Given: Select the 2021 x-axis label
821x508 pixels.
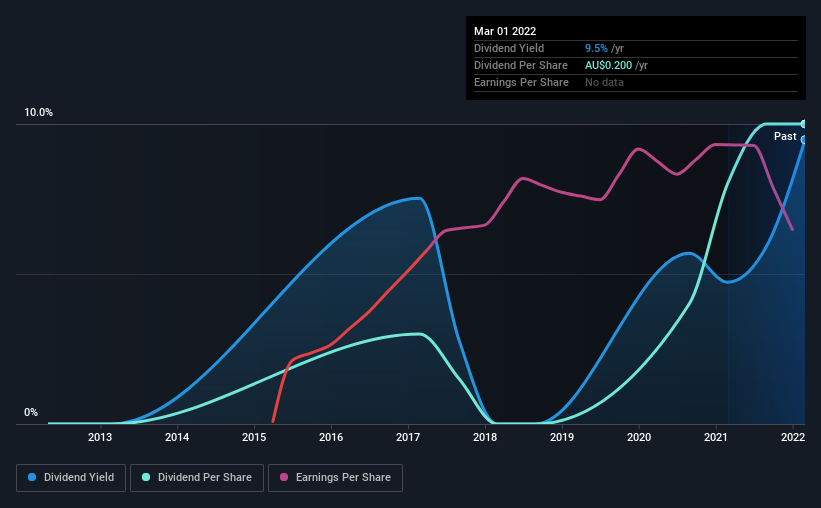Looking at the screenshot, I should [x=716, y=437].
